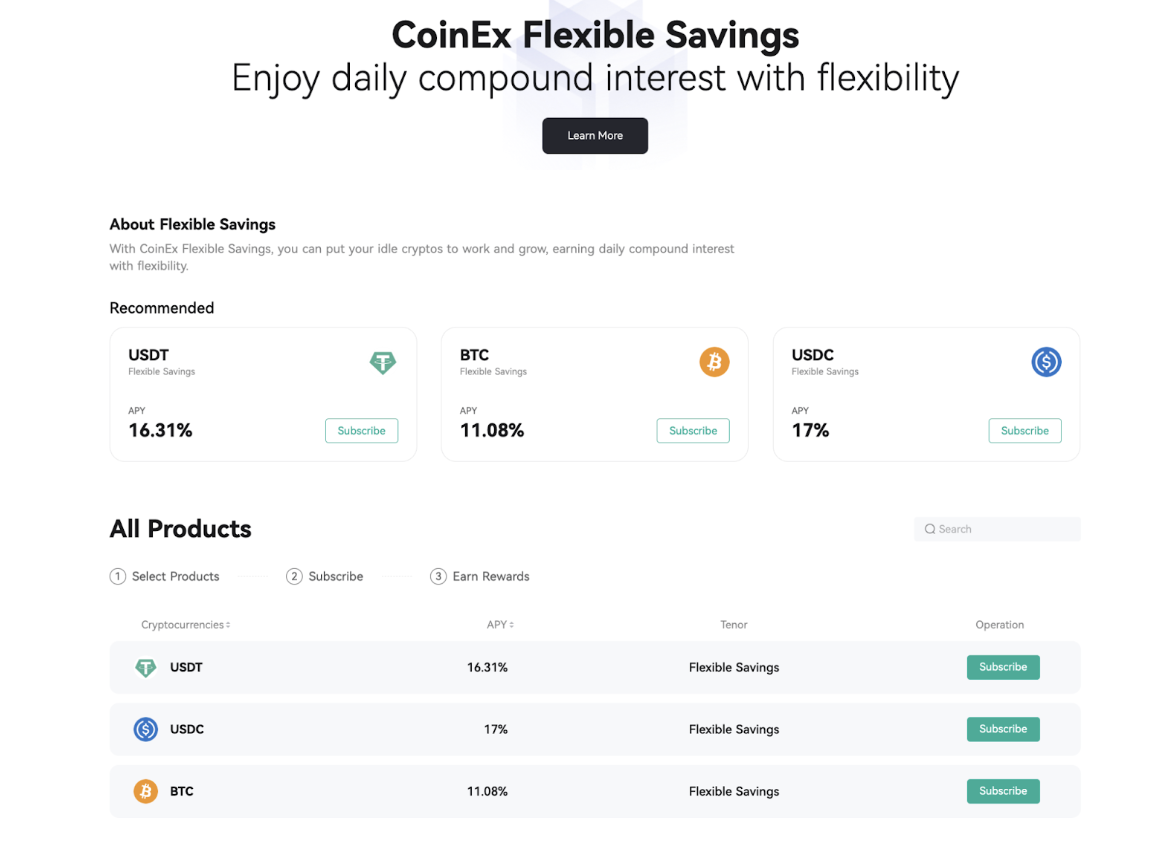The height and width of the screenshot is (848, 1172).
Task: Click step 1 Select Products
Action: click(165, 577)
